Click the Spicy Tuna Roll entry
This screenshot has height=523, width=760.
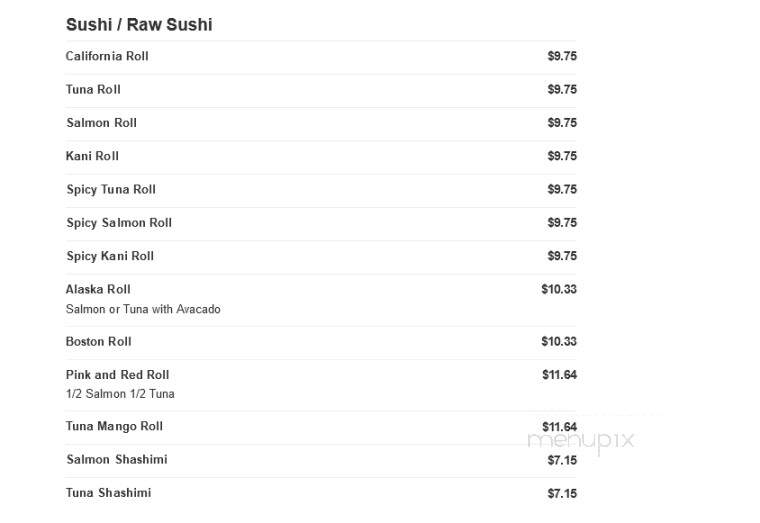click(111, 190)
